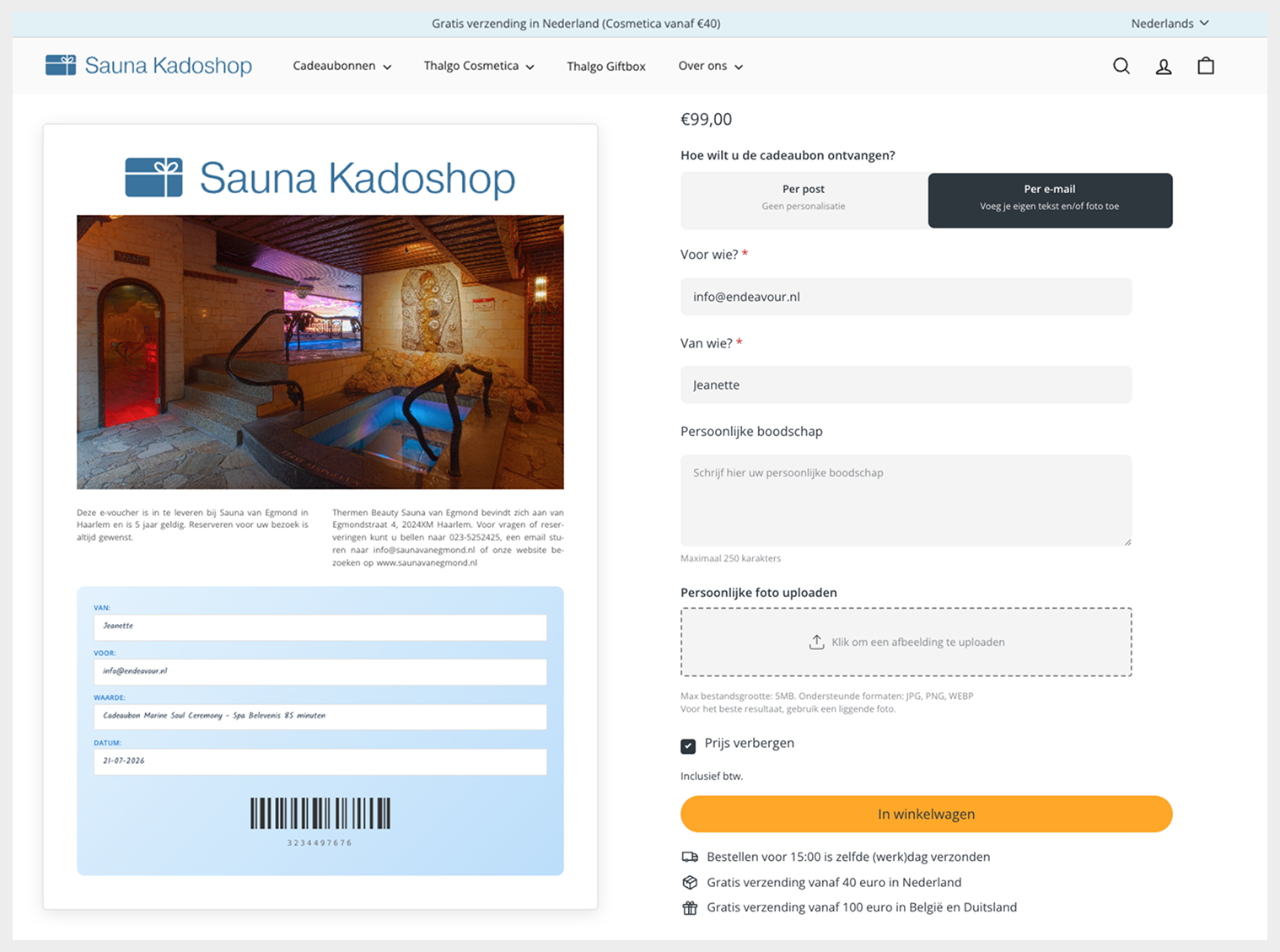Focus the Voor wie email field
The height and width of the screenshot is (952, 1280).
click(906, 297)
